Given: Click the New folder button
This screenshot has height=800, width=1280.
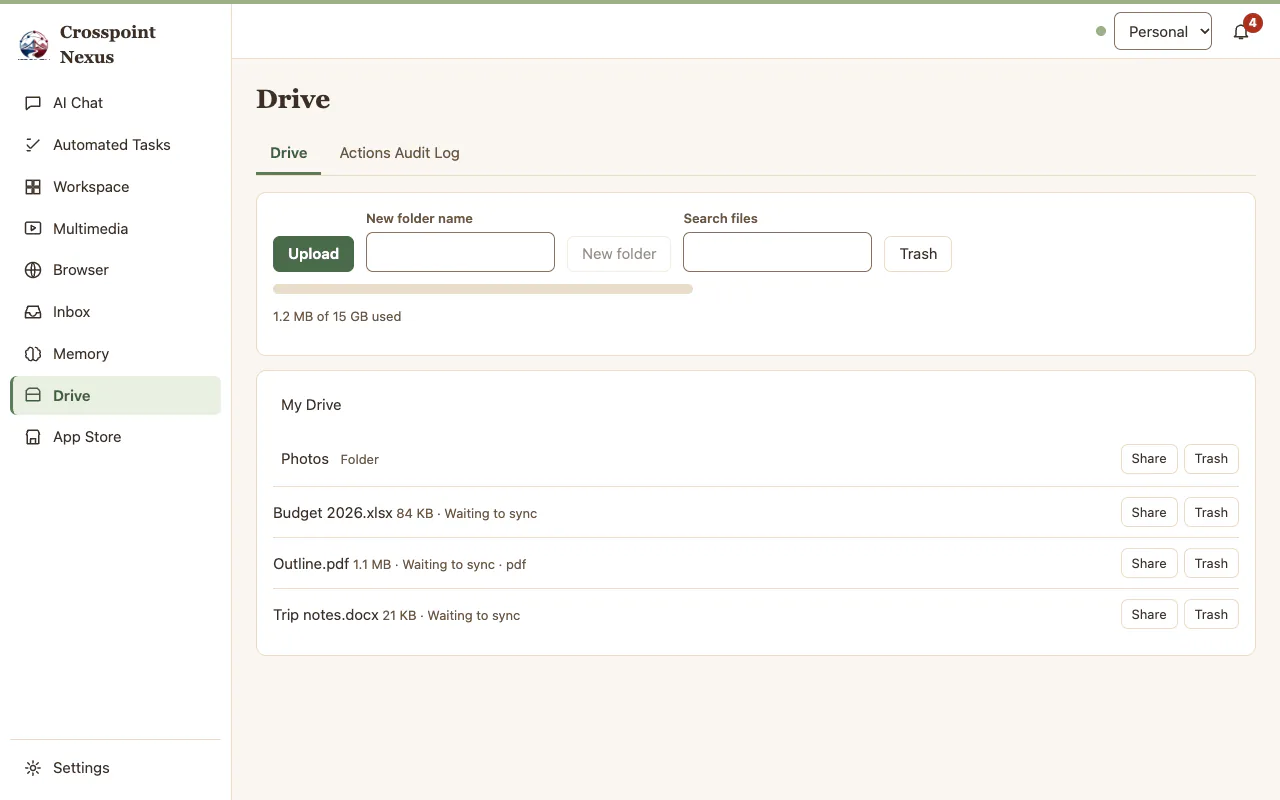Looking at the screenshot, I should tap(619, 254).
